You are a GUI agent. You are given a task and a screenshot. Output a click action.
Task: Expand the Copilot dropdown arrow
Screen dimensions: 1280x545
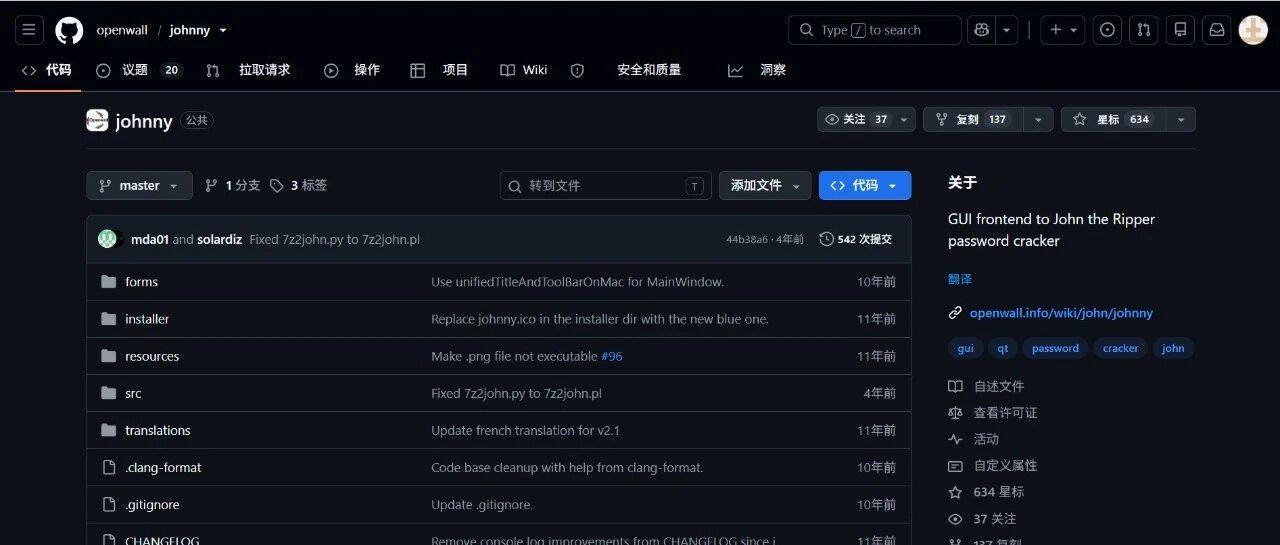point(1007,30)
